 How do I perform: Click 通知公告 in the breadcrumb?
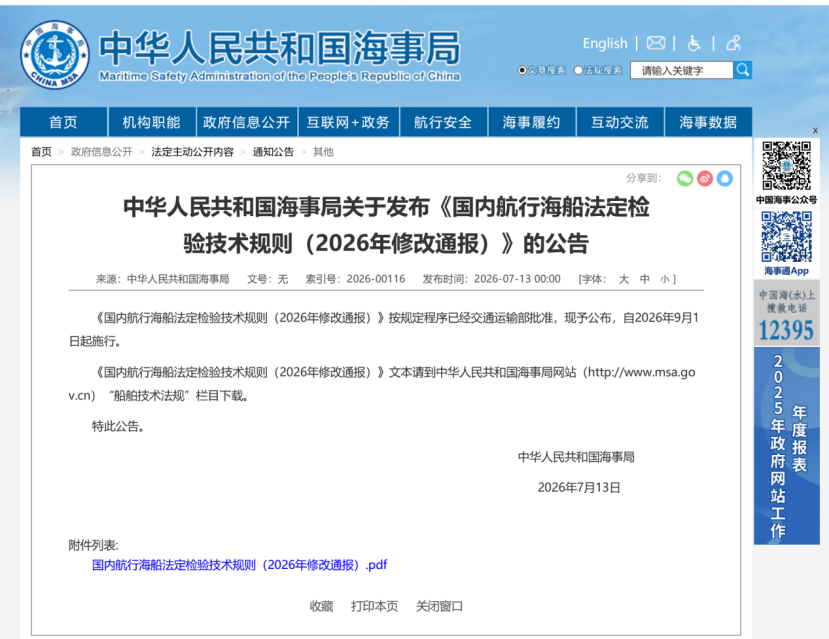(x=273, y=152)
